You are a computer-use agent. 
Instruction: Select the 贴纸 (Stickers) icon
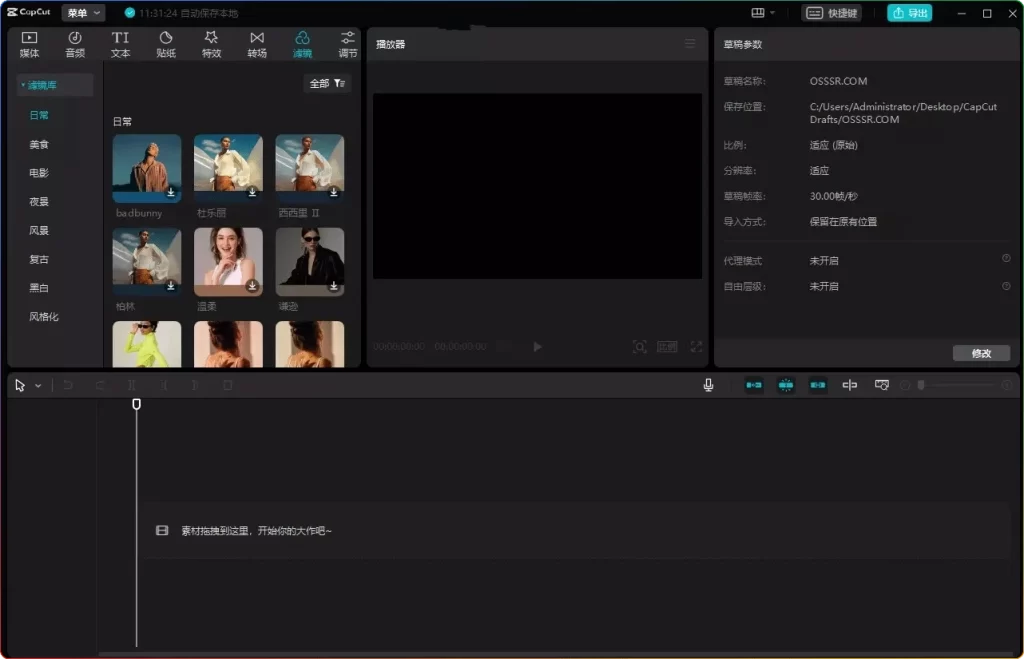pyautogui.click(x=166, y=44)
